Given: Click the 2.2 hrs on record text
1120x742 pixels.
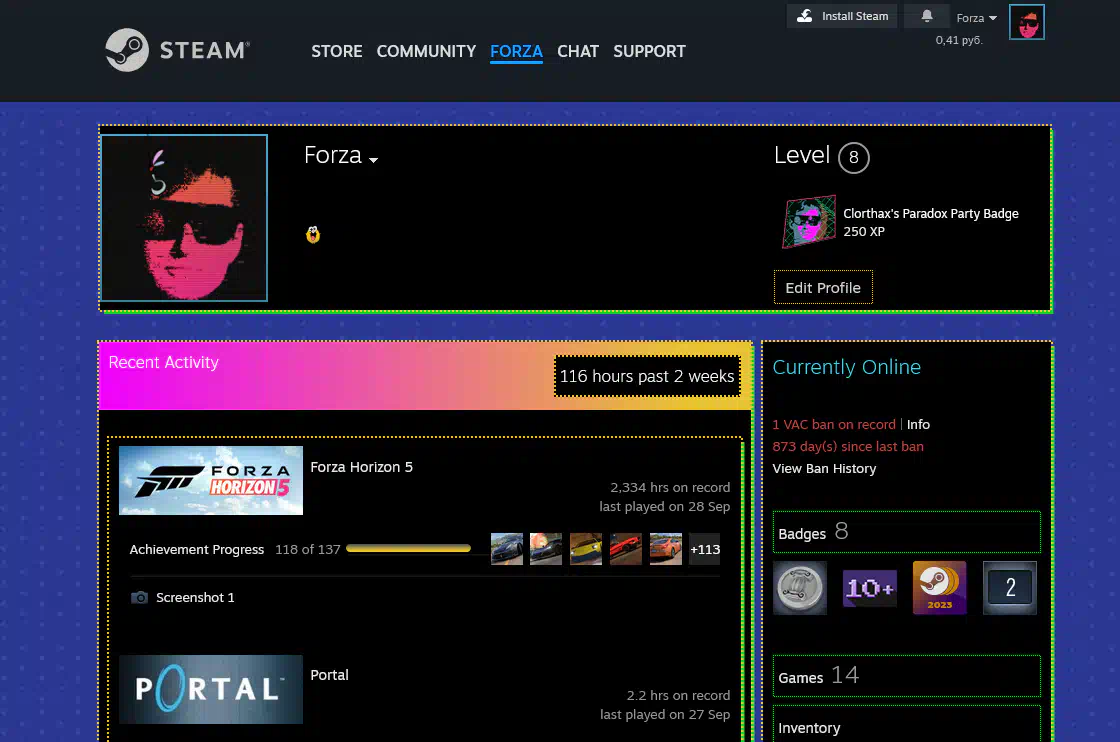Looking at the screenshot, I should point(678,695).
